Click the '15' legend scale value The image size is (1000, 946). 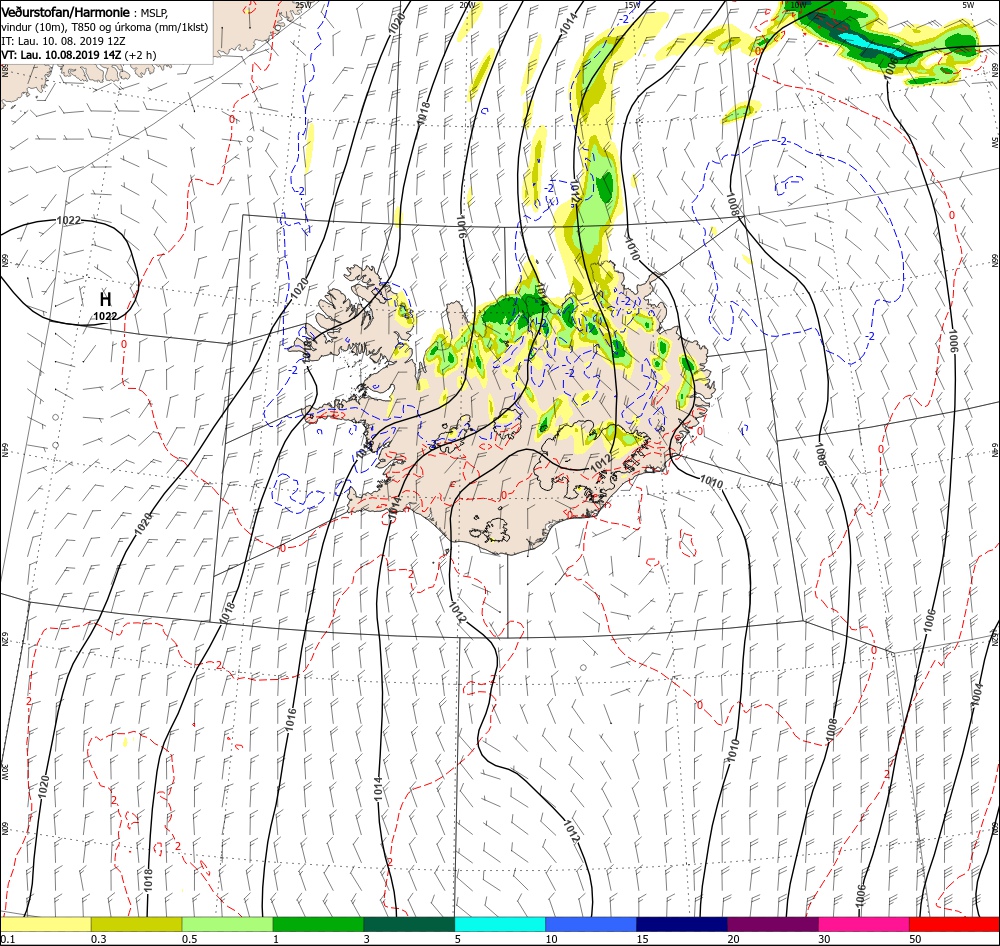642,939
